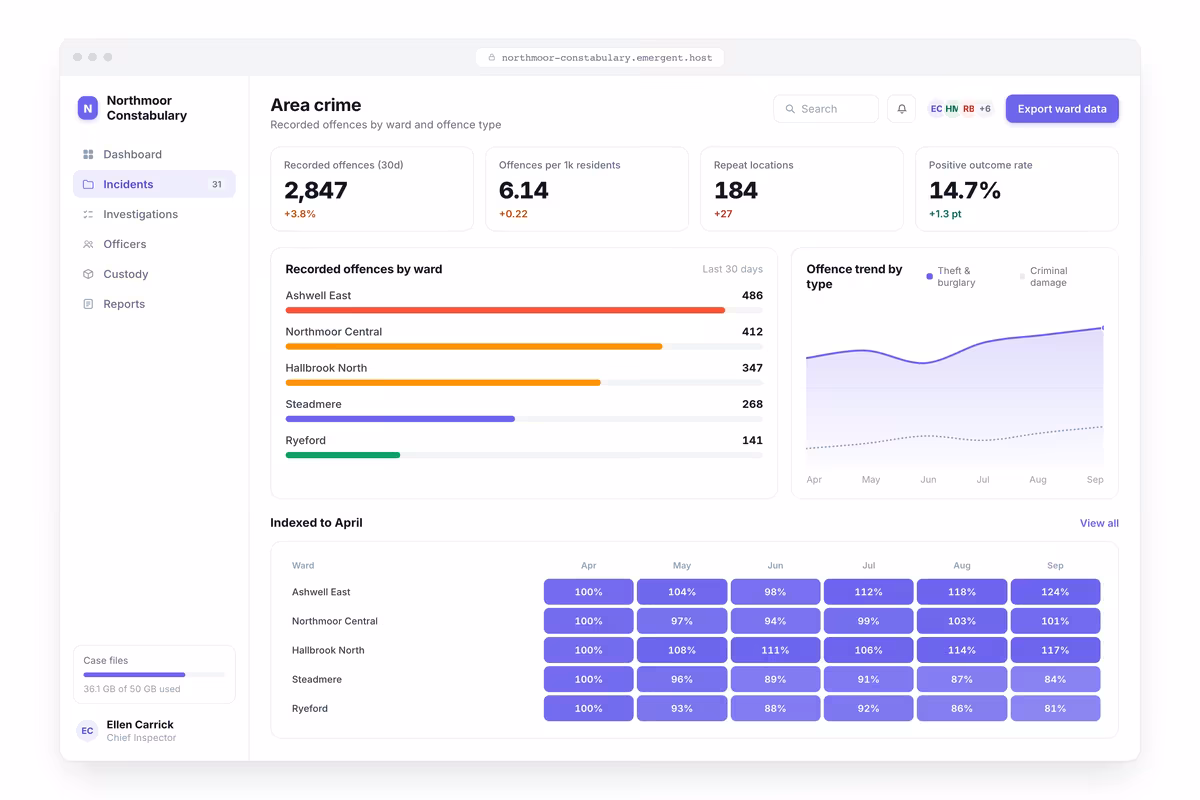Image resolution: width=1200 pixels, height=800 pixels.
Task: Click the View all link
Action: tap(1099, 523)
